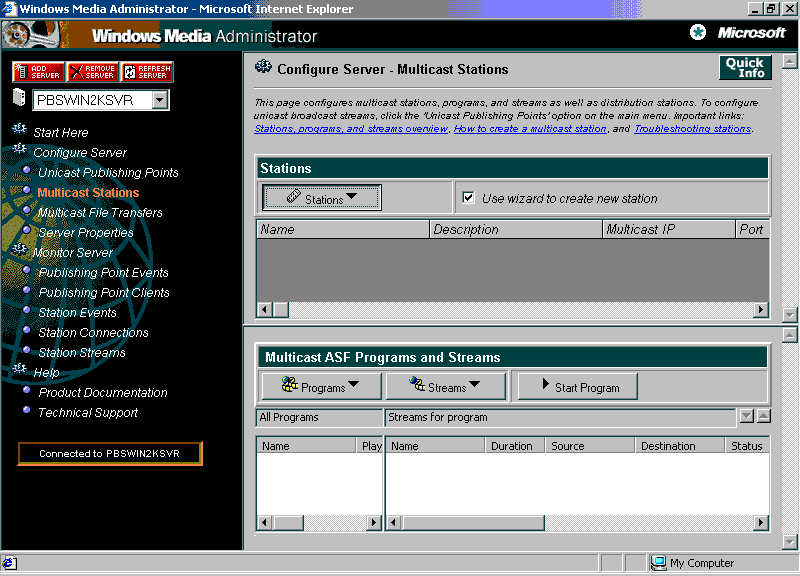
Task: Open How to create a multicast station link
Action: pyautogui.click(x=530, y=129)
